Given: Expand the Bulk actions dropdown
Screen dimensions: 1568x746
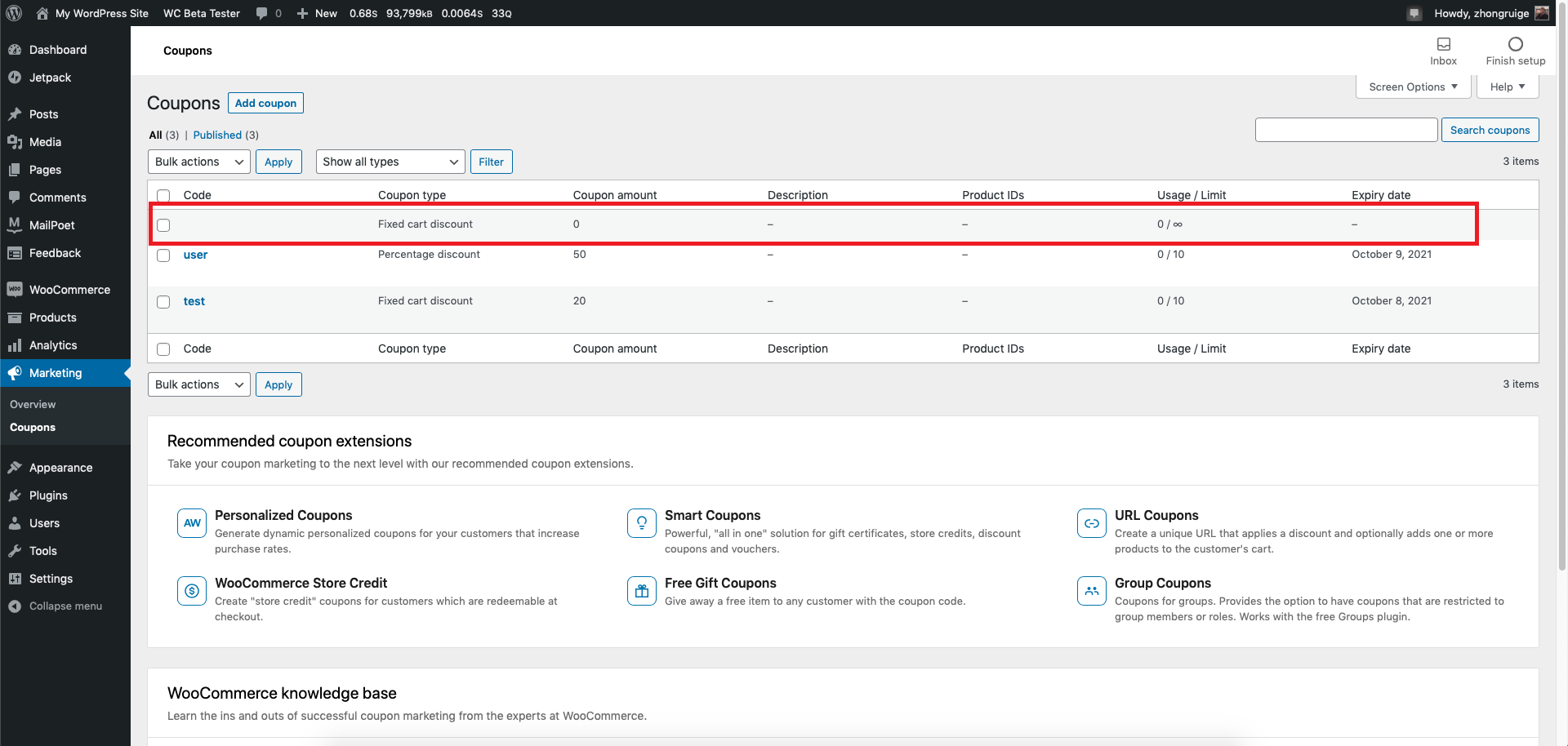Looking at the screenshot, I should 198,161.
